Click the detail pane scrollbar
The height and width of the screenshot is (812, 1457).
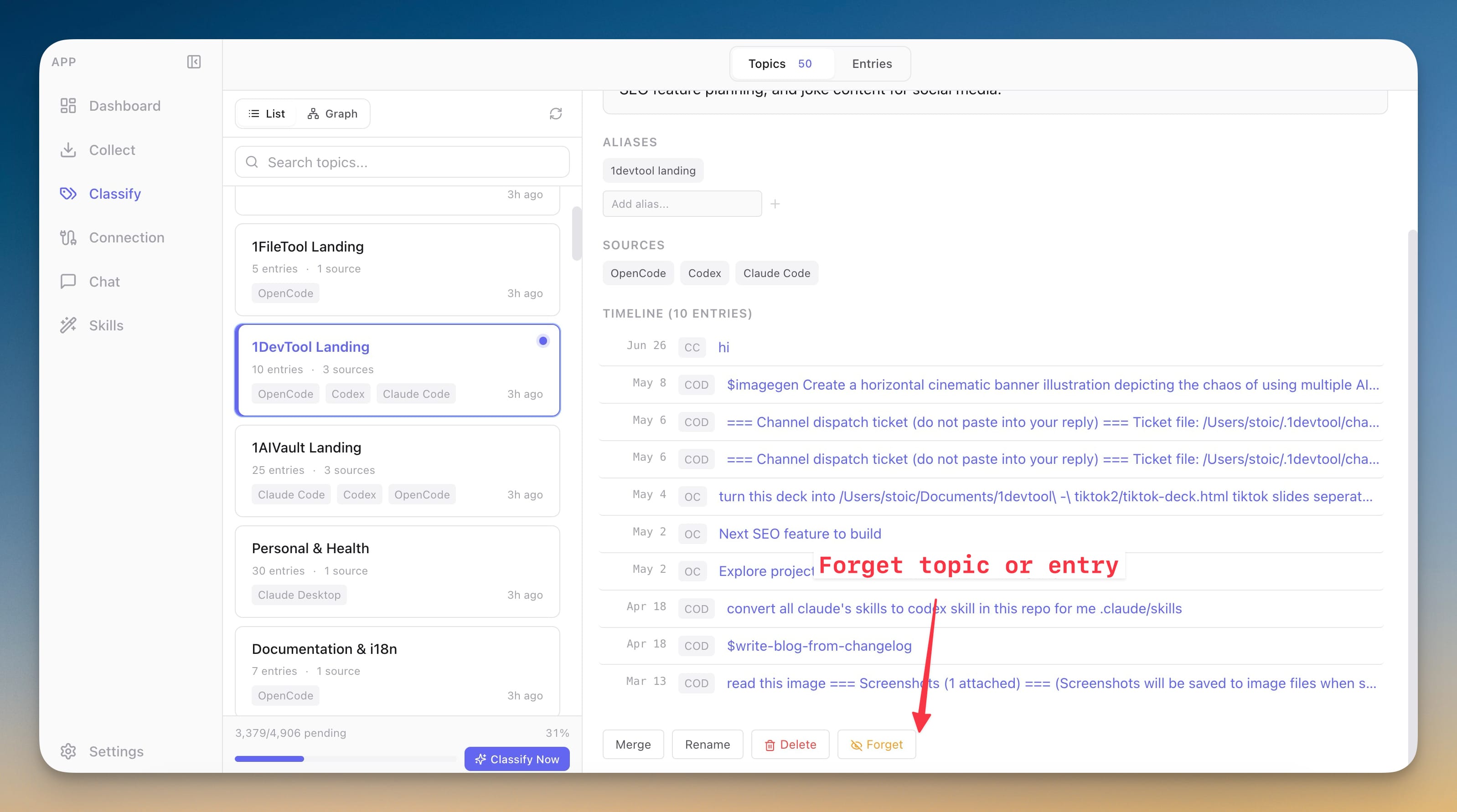[1412, 498]
